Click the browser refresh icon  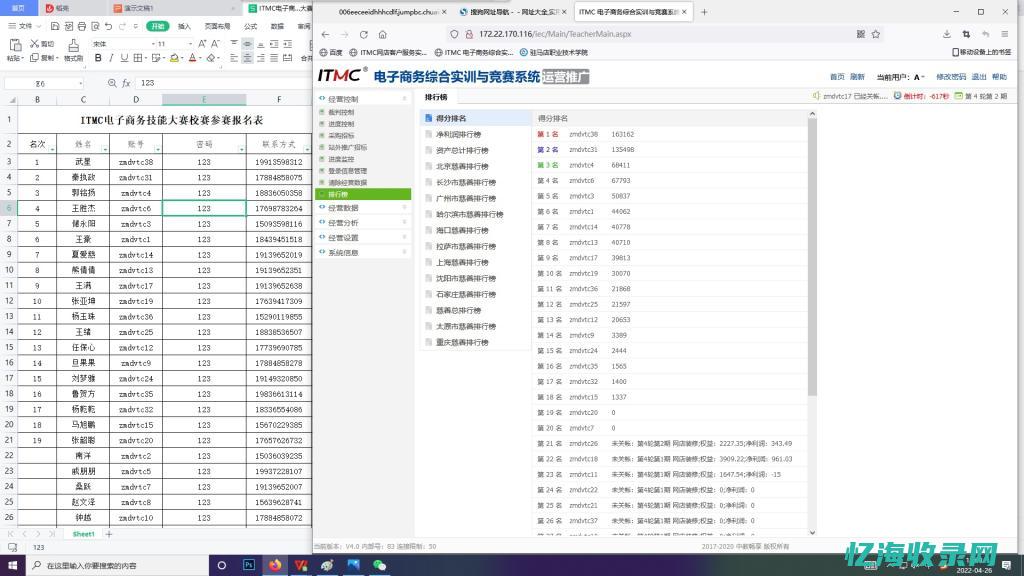click(x=364, y=36)
